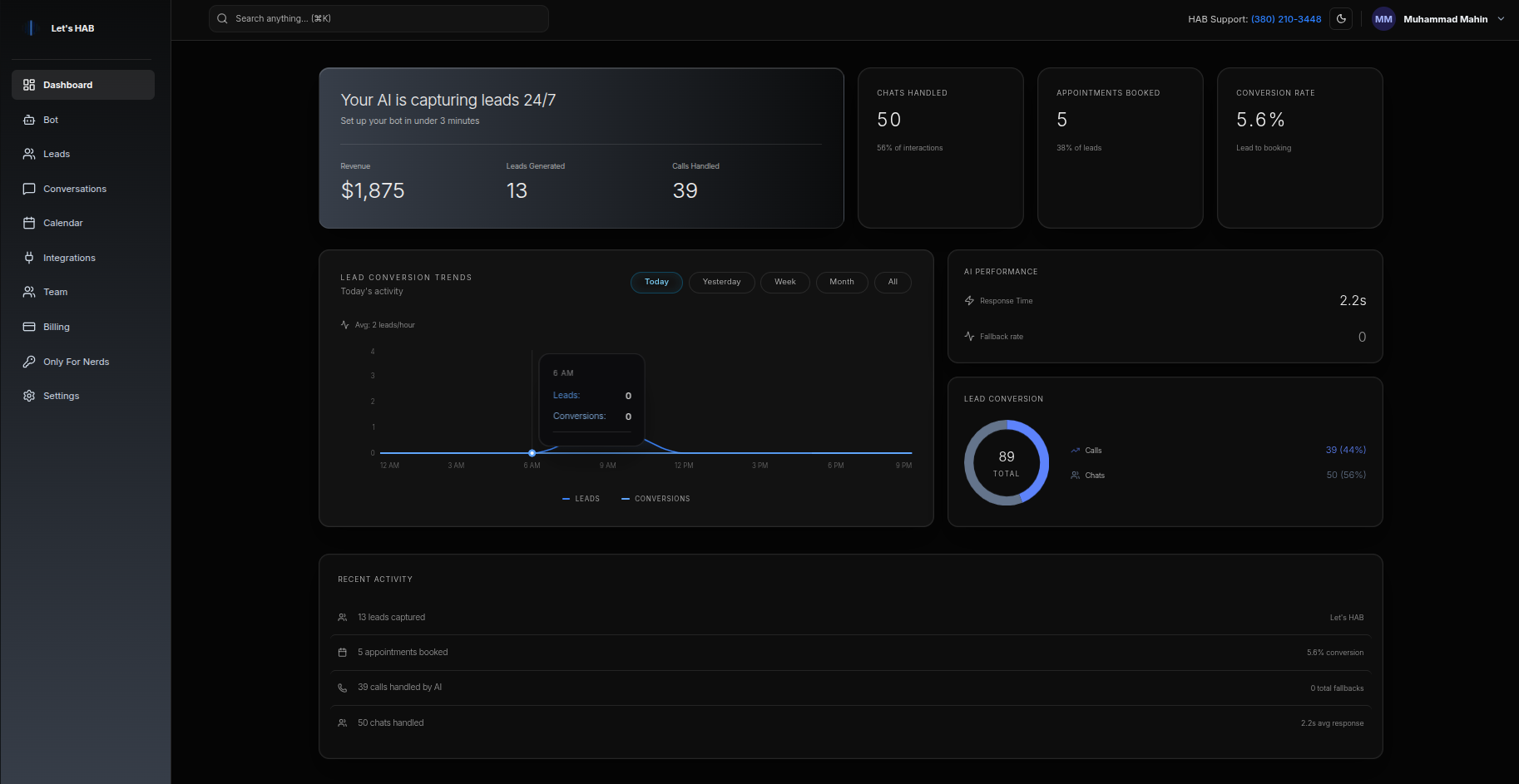Click '39 (44%)' calls value

1346,450
